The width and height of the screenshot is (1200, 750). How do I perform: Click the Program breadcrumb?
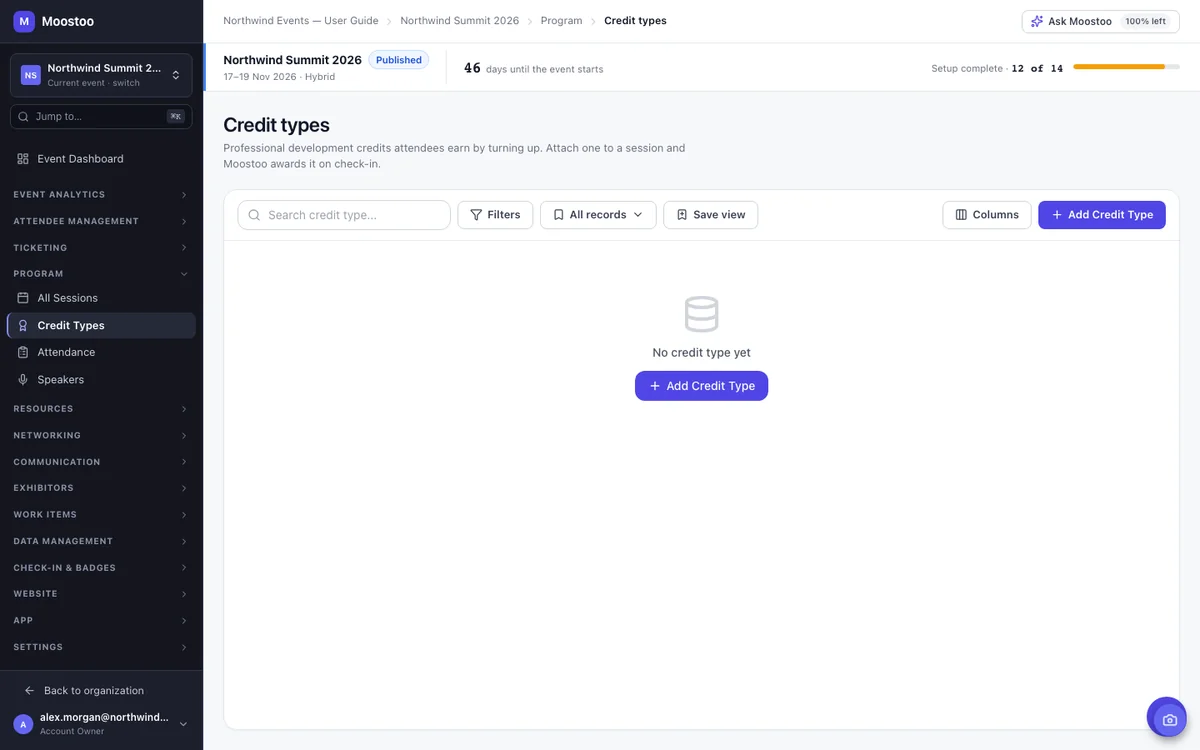[x=561, y=21]
